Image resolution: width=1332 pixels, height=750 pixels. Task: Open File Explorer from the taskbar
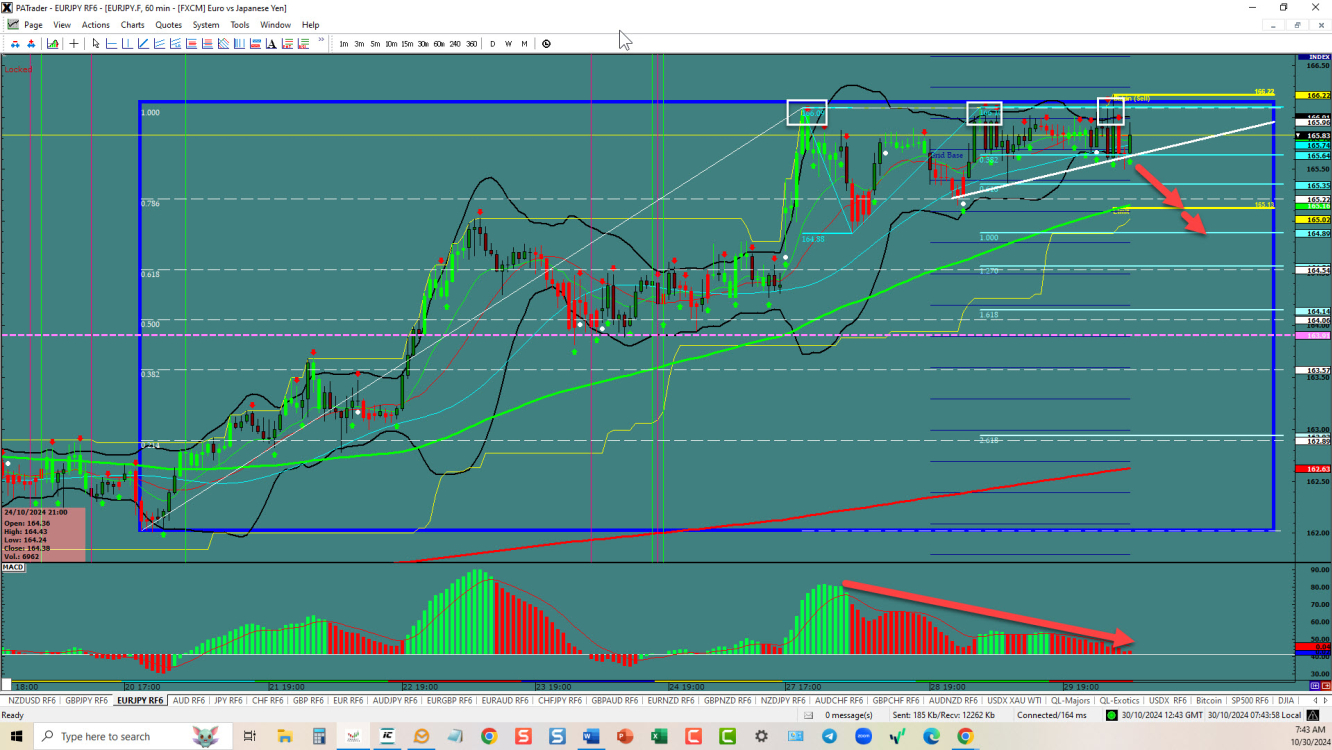pos(284,736)
